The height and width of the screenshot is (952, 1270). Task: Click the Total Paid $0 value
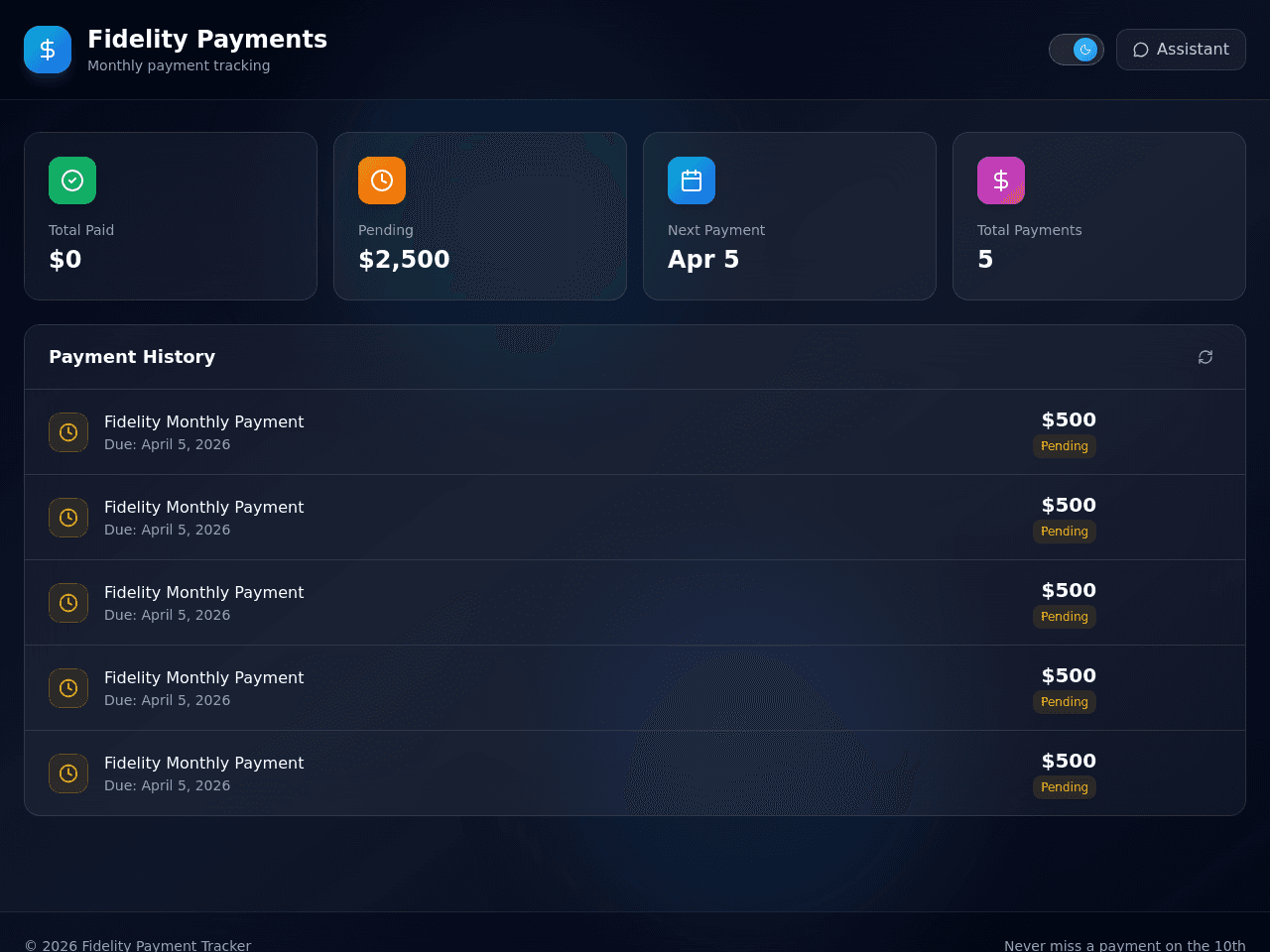65,260
